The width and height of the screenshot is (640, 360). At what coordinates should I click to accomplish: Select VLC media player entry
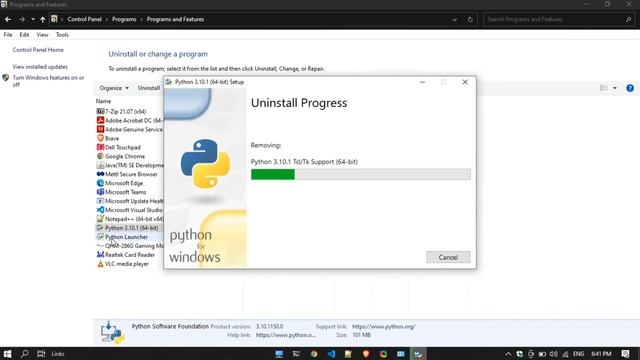tap(122, 264)
